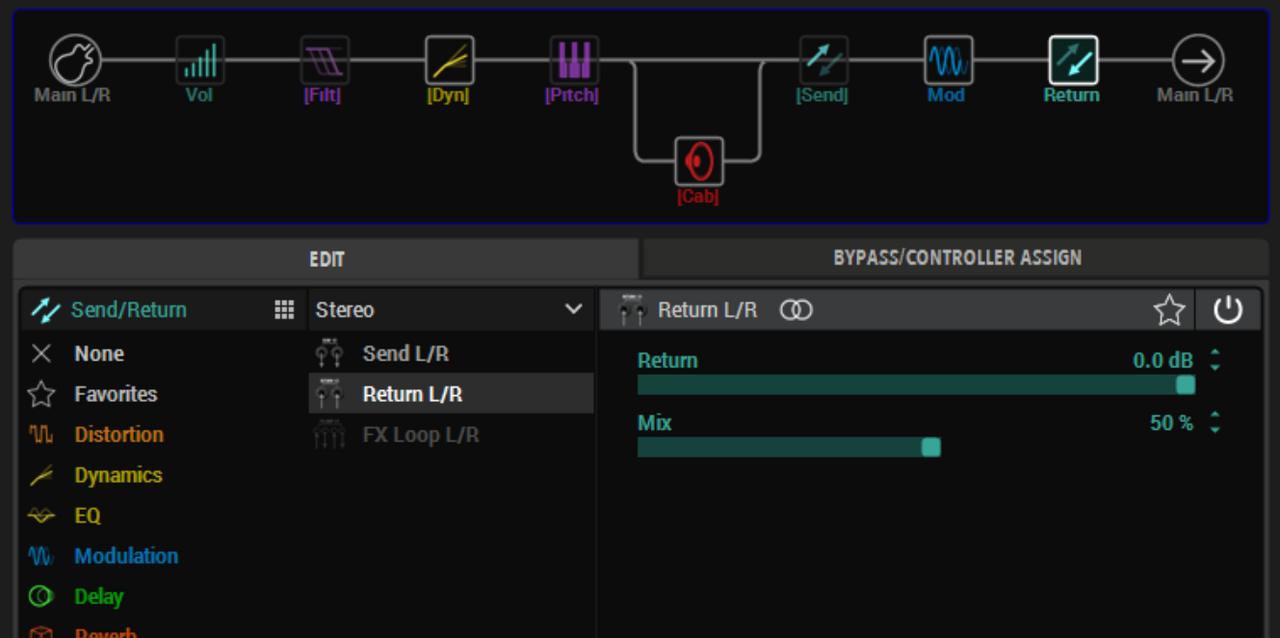Select the Mod modulation block

point(947,61)
